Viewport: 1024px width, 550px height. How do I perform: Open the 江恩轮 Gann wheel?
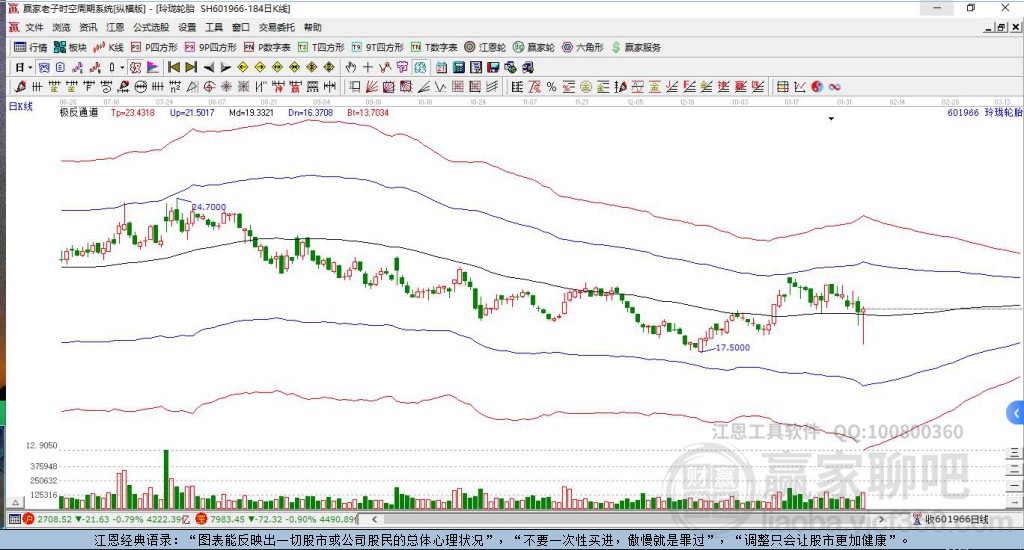point(485,47)
